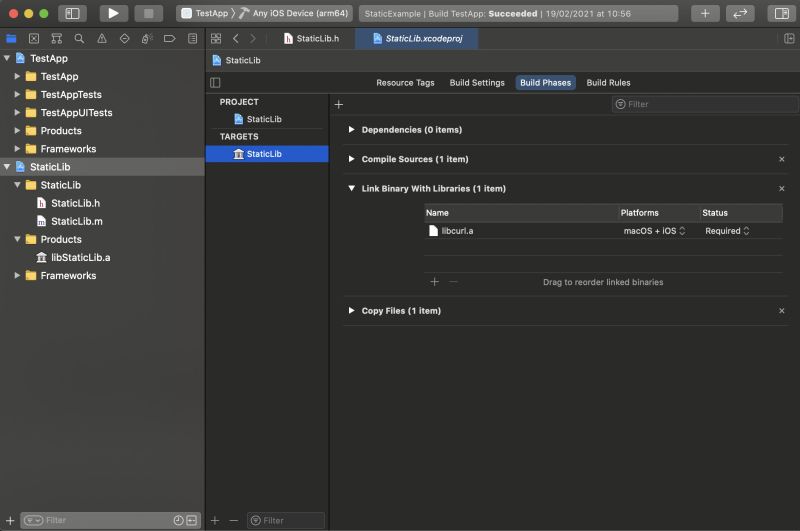Open the Library plus button
The height and width of the screenshot is (531, 800).
pyautogui.click(x=705, y=13)
